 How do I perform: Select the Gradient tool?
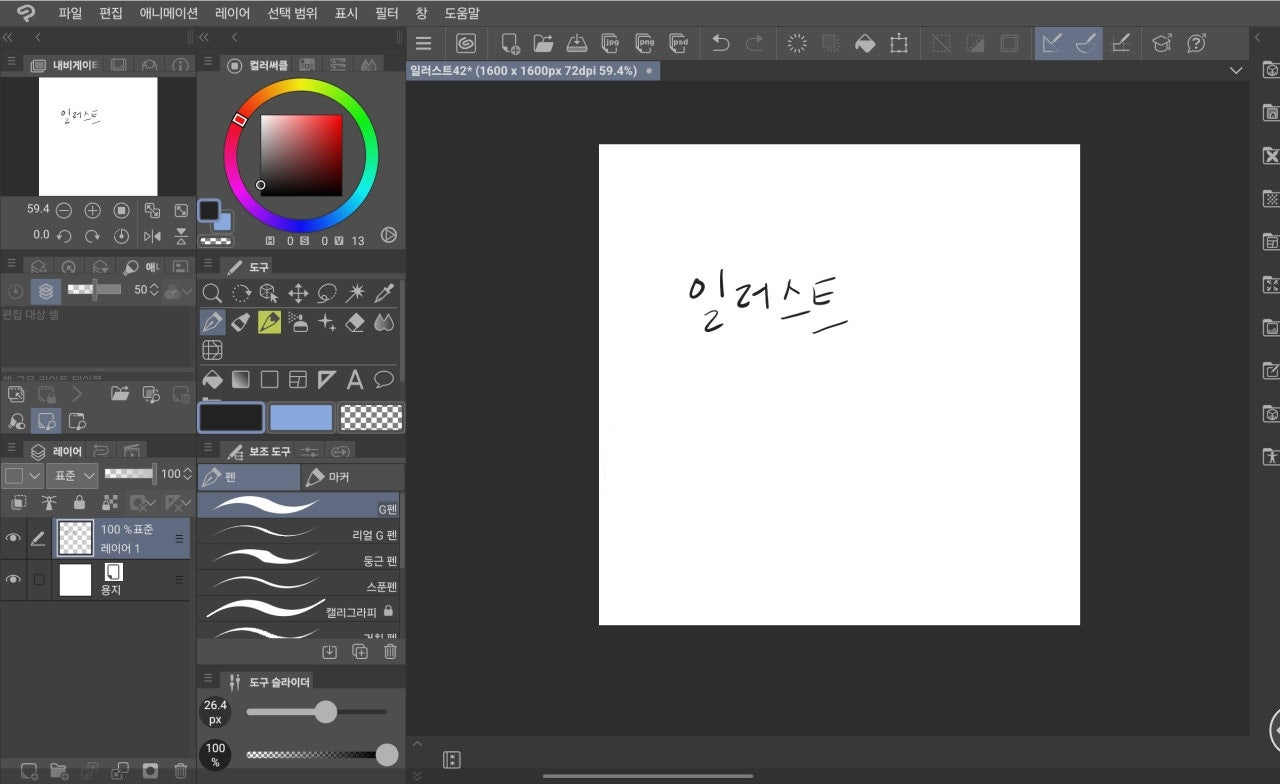[x=241, y=380]
